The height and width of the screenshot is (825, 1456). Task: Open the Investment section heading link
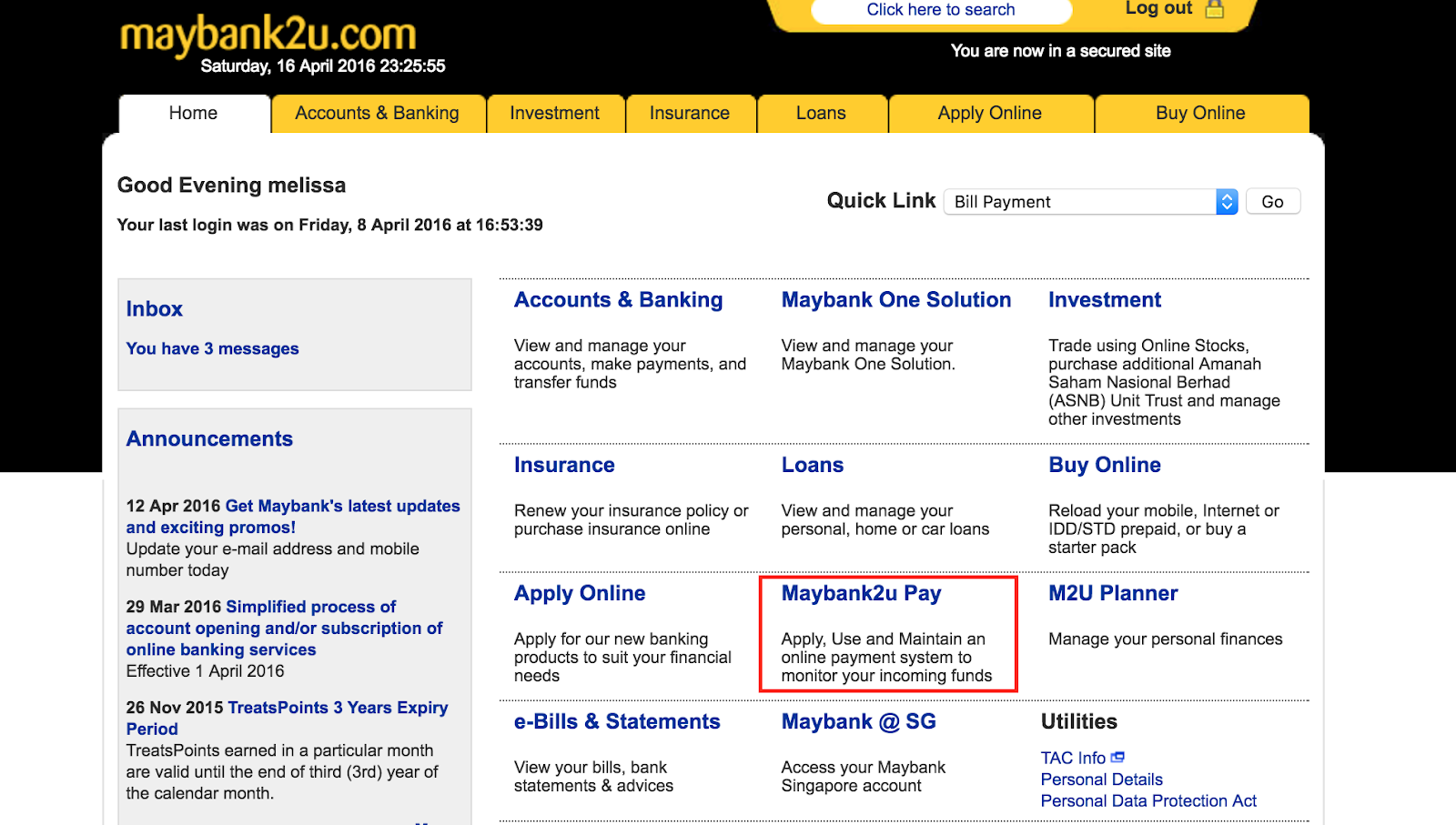(1105, 300)
